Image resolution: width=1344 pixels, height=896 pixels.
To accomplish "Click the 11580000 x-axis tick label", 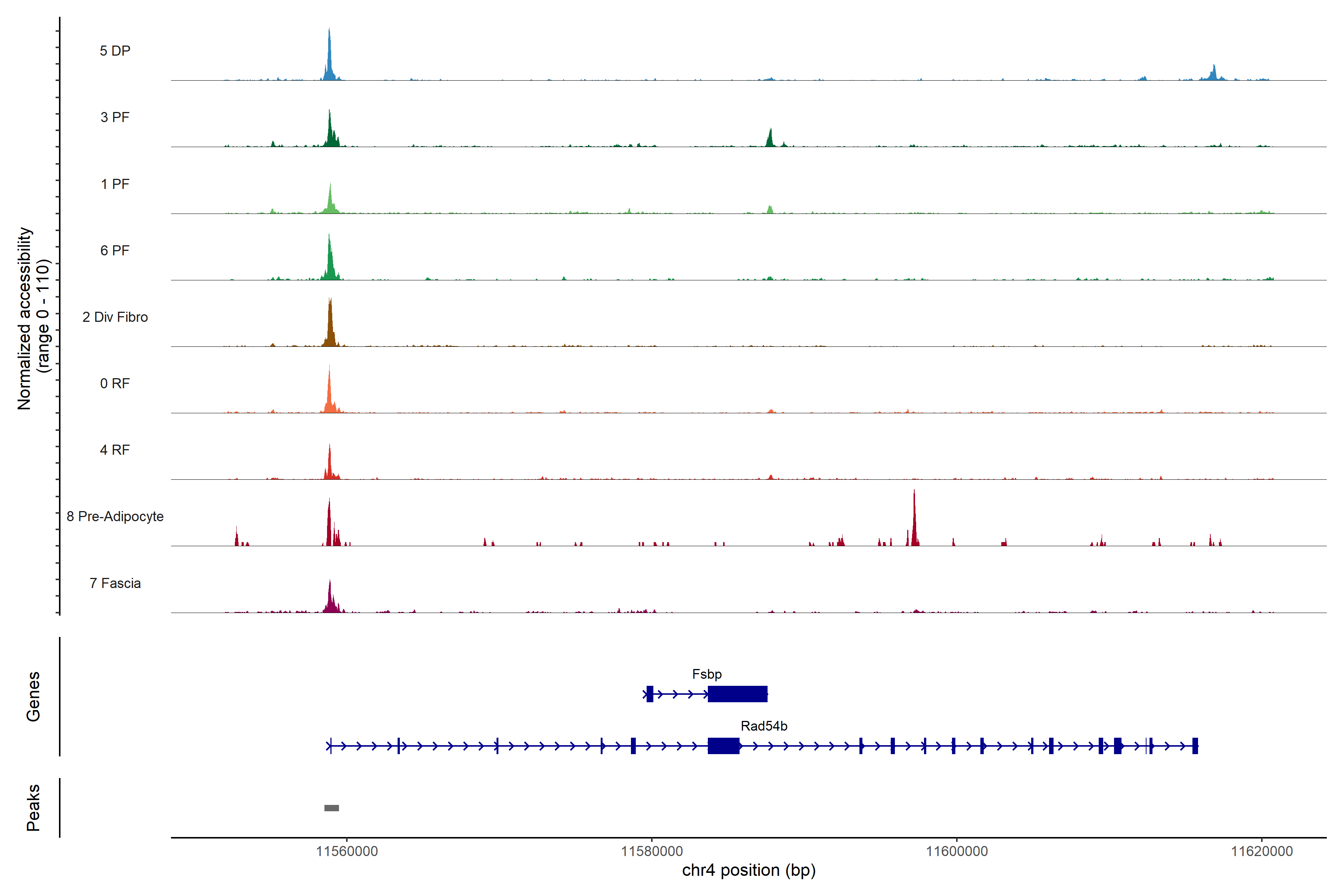I will pos(651,852).
